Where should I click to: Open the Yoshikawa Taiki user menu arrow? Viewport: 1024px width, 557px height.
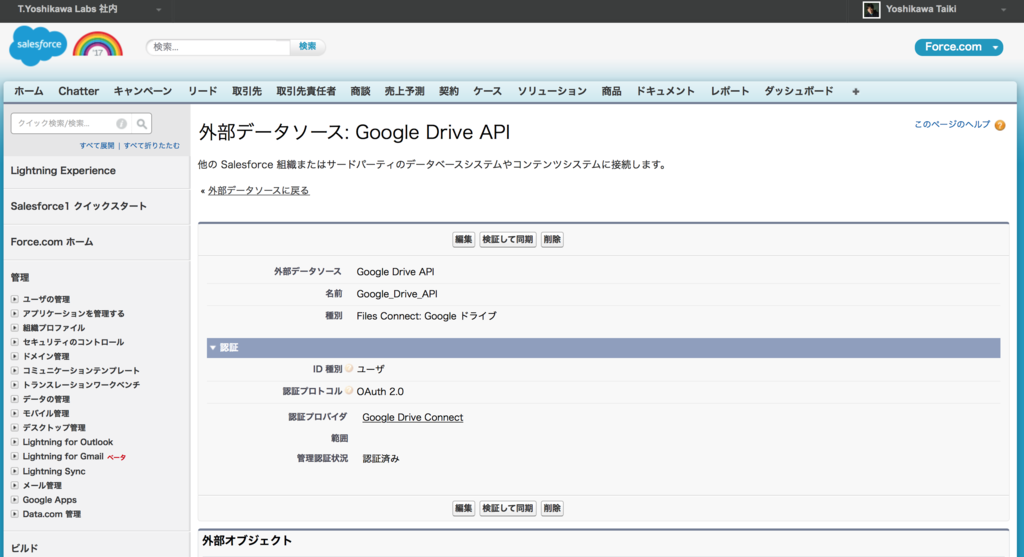coord(1004,10)
